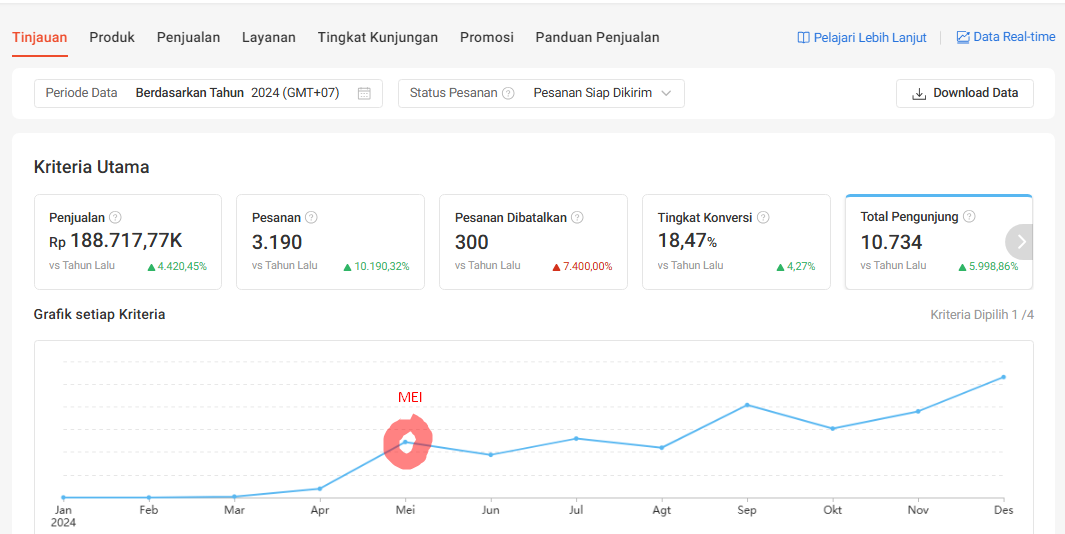Screen dimensions: 1065x534
Task: Click the help icon beside Pesanan Dibatalkan
Action: coord(577,217)
